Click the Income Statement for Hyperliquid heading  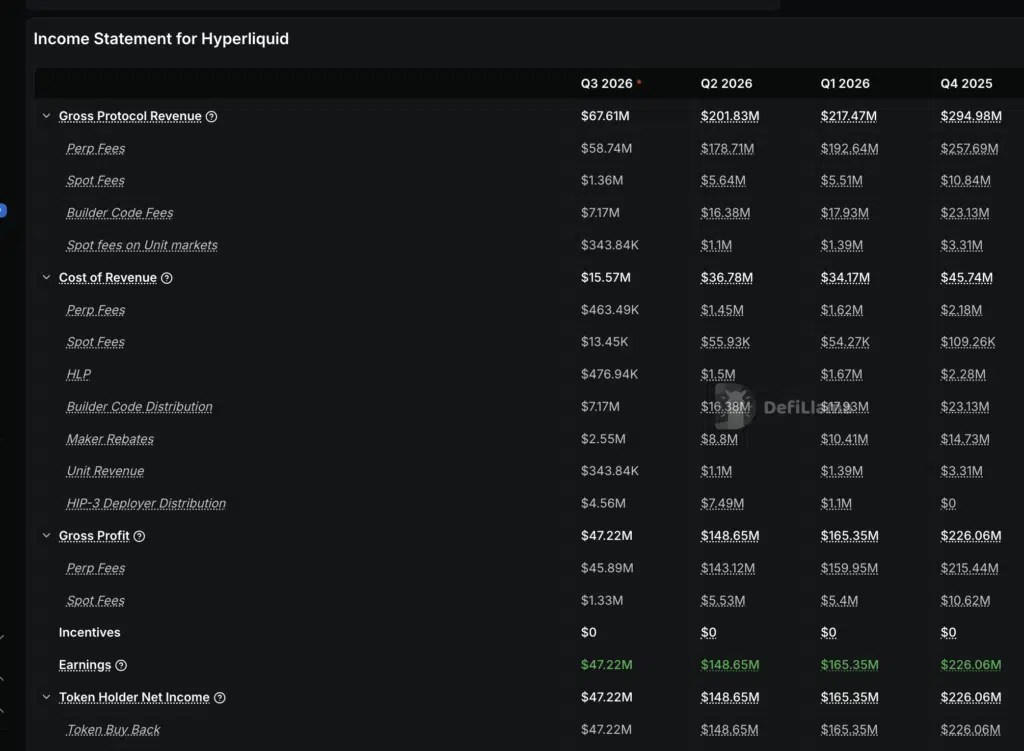coord(161,39)
